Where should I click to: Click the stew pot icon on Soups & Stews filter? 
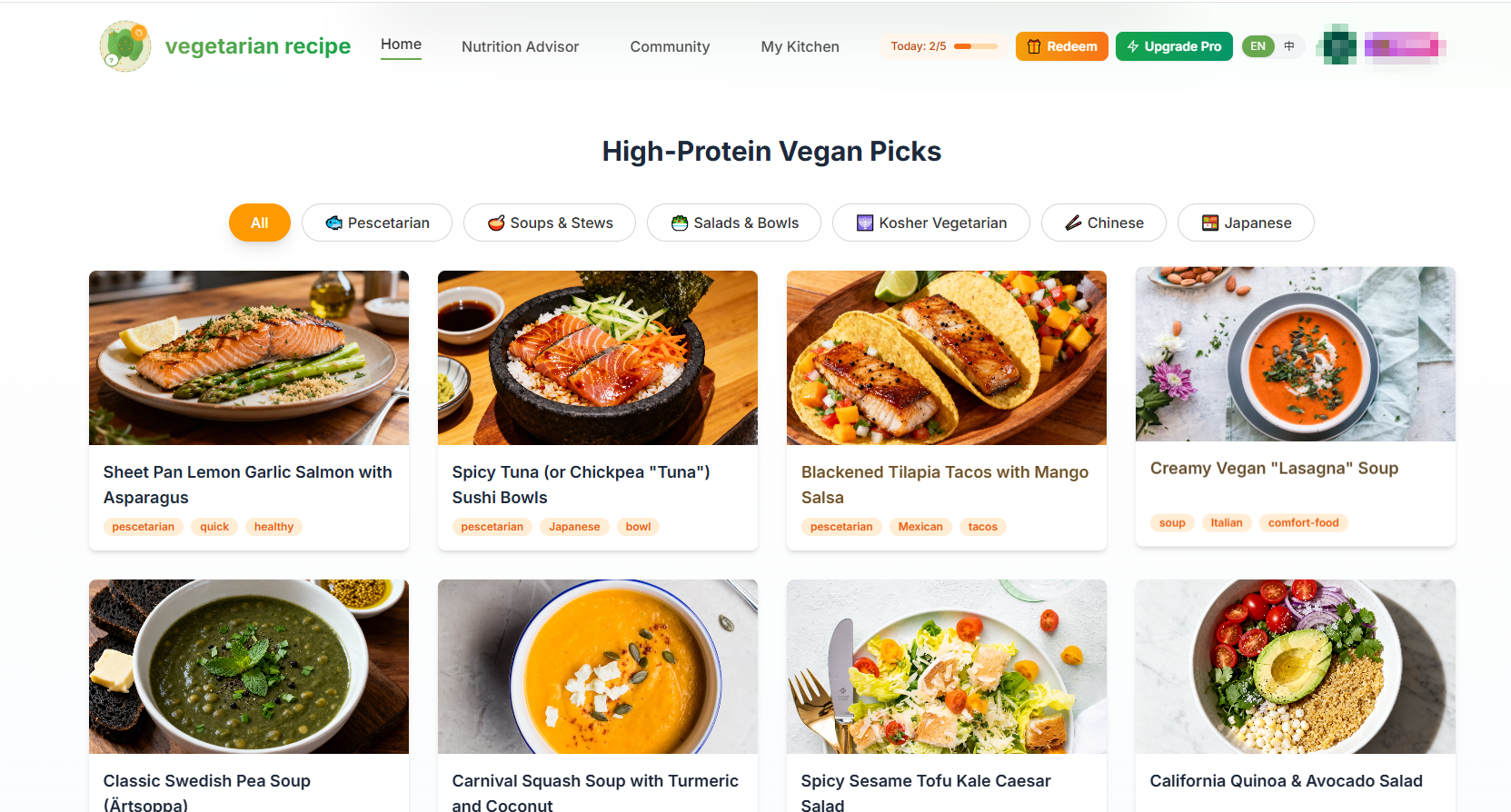(x=495, y=223)
